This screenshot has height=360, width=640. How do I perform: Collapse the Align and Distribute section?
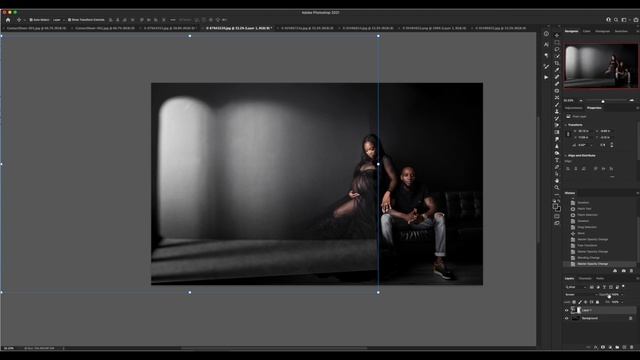tap(565, 156)
